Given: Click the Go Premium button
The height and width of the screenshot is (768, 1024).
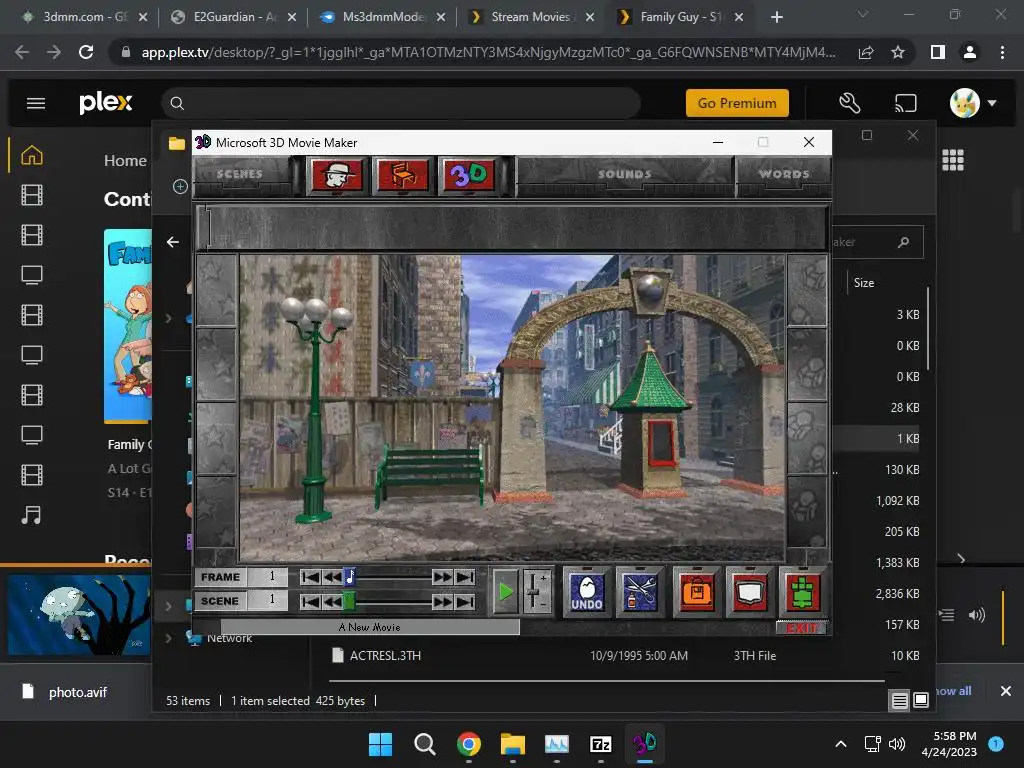Looking at the screenshot, I should tap(737, 103).
